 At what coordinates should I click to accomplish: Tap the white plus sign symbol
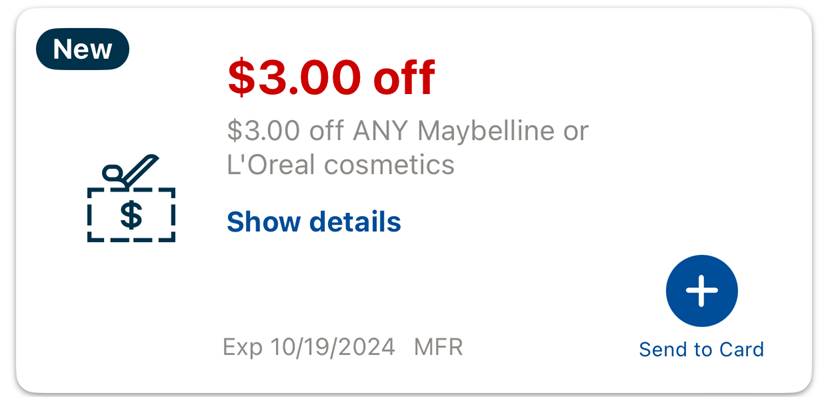point(701,290)
